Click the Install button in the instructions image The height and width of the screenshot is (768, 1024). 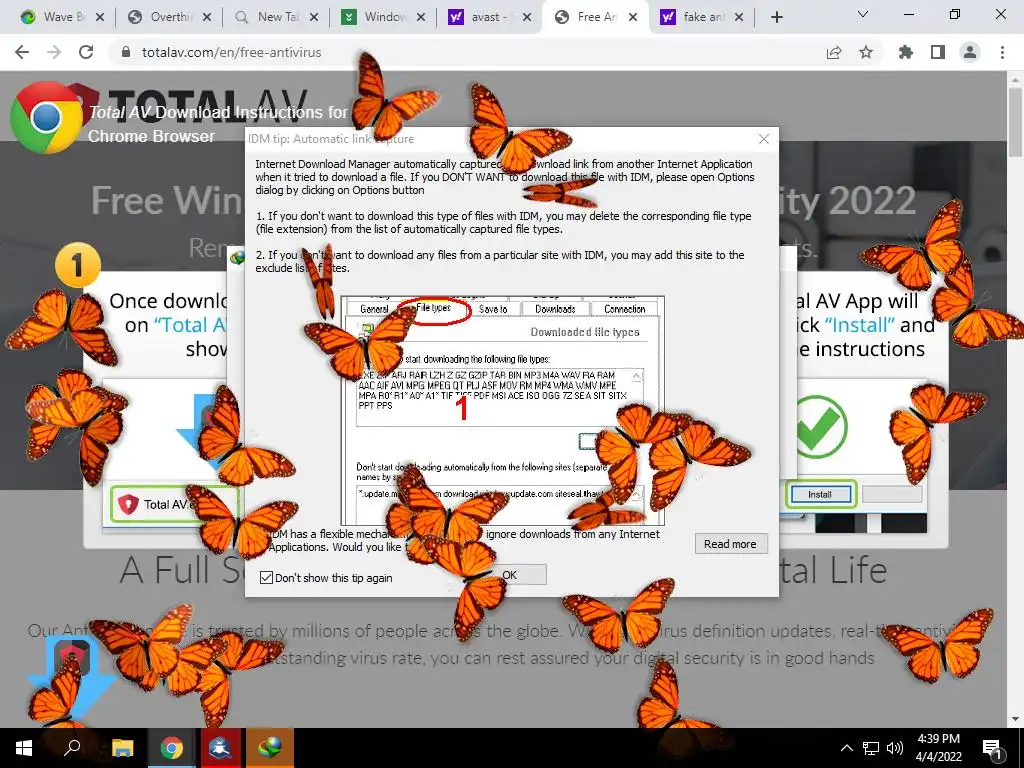pyautogui.click(x=820, y=494)
